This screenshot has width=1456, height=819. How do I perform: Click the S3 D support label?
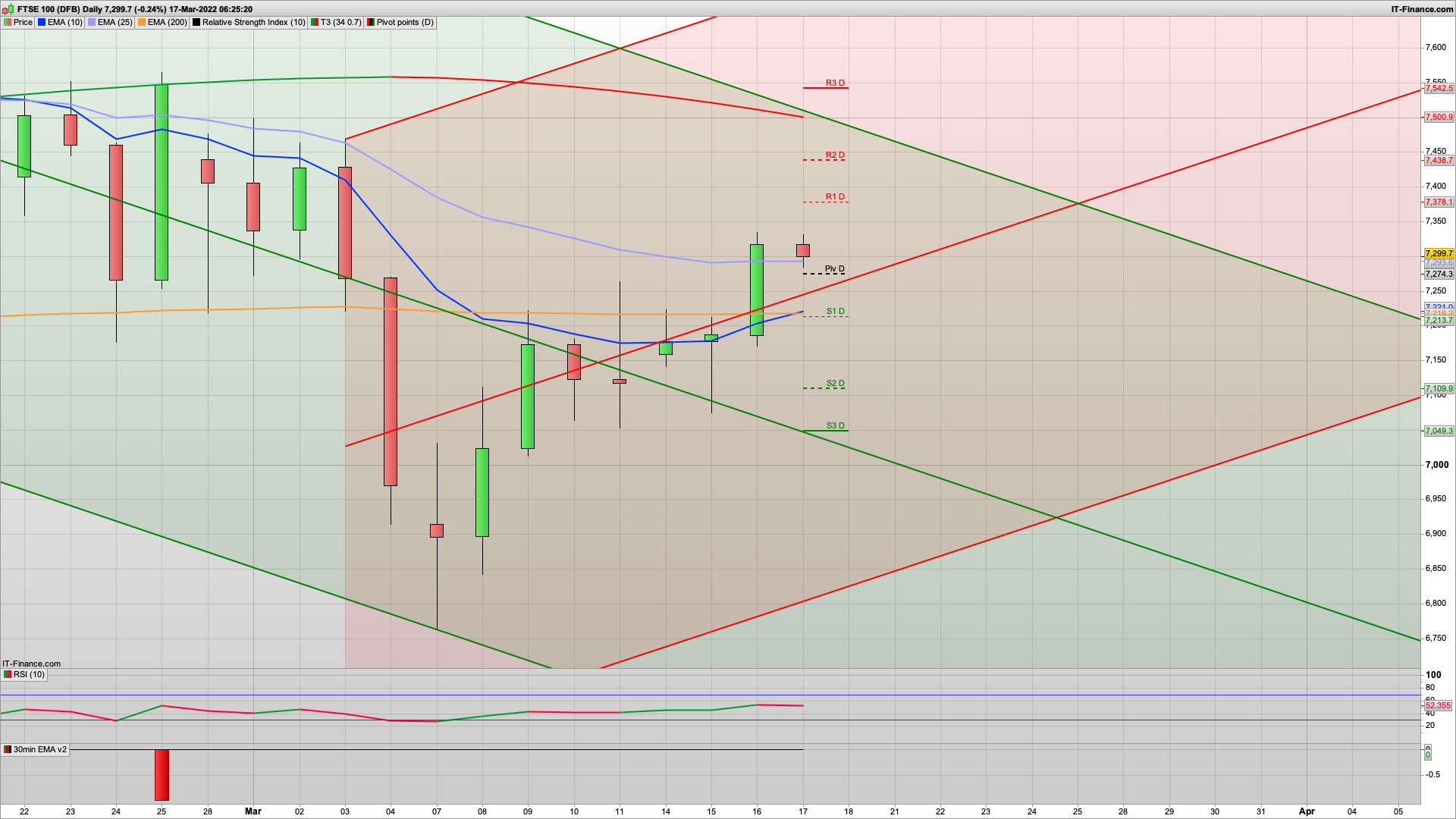pyautogui.click(x=836, y=426)
